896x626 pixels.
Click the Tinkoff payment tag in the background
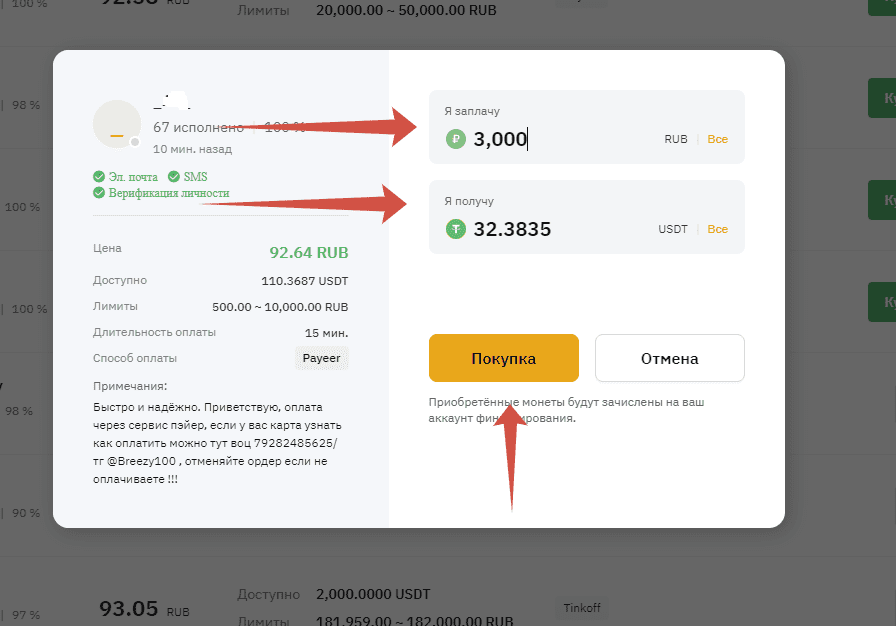pyautogui.click(x=582, y=608)
